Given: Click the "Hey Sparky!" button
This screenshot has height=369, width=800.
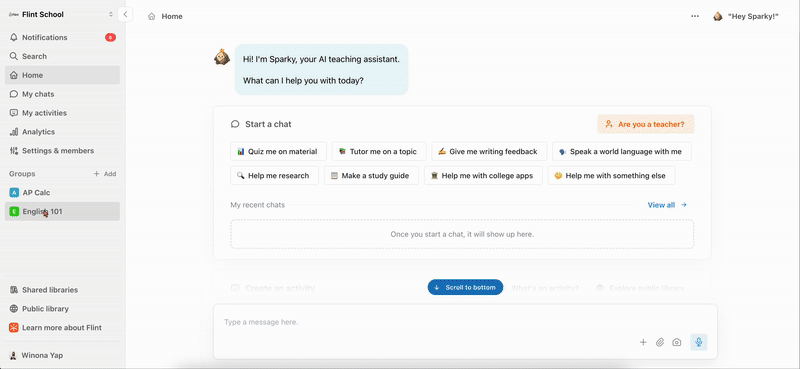Looking at the screenshot, I should (x=746, y=16).
